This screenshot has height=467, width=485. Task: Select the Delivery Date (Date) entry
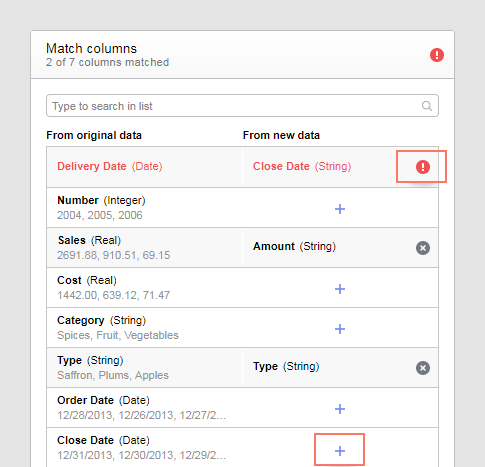[110, 166]
